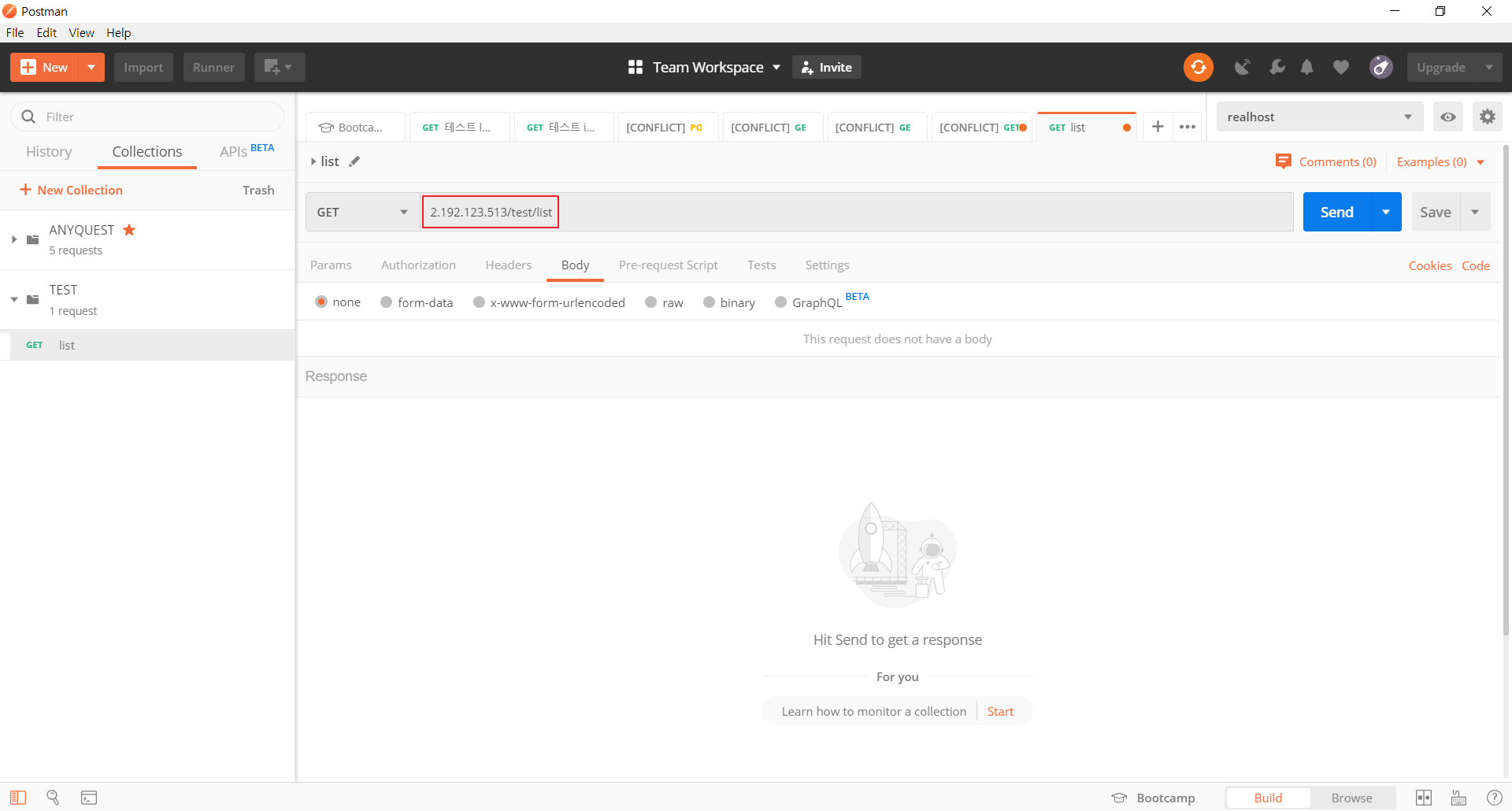The image size is (1512, 811).
Task: Click the new window icon button
Action: click(279, 68)
